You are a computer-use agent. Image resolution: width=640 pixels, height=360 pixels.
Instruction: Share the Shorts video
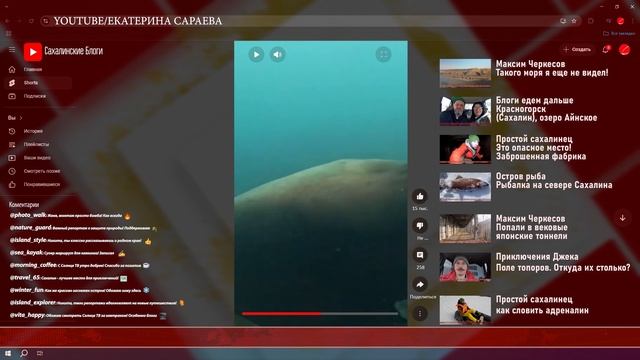pyautogui.click(x=420, y=284)
